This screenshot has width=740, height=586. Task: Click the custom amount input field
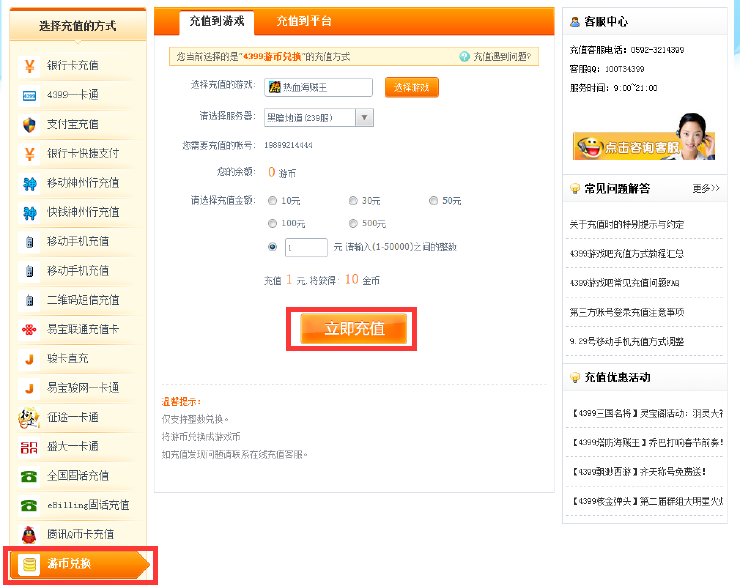[x=306, y=247]
